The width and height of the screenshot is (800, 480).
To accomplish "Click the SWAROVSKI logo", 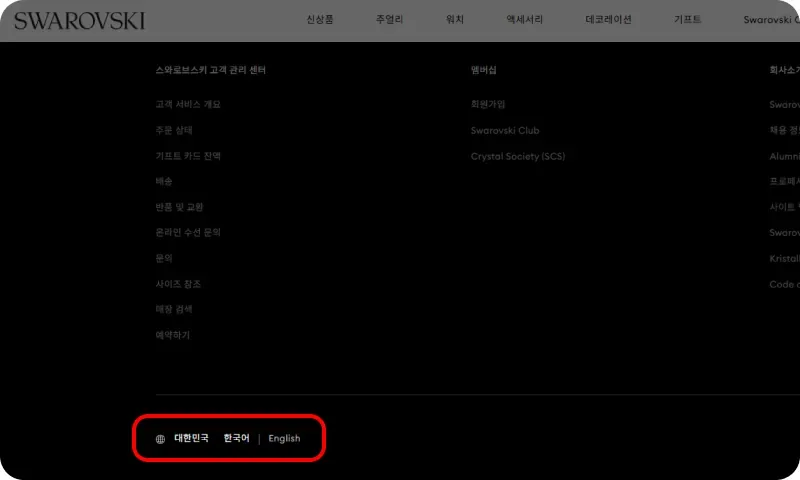I will (80, 20).
